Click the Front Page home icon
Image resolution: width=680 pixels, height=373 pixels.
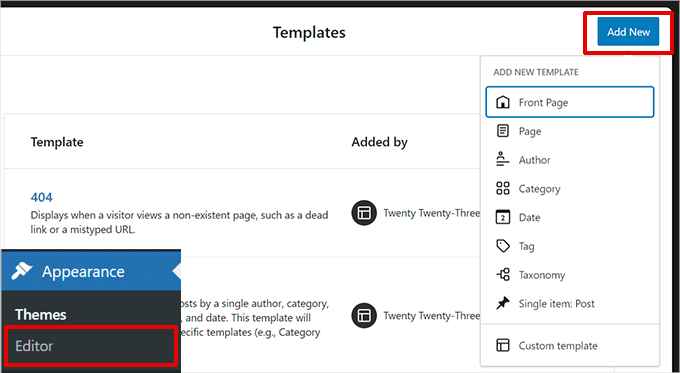pyautogui.click(x=503, y=102)
